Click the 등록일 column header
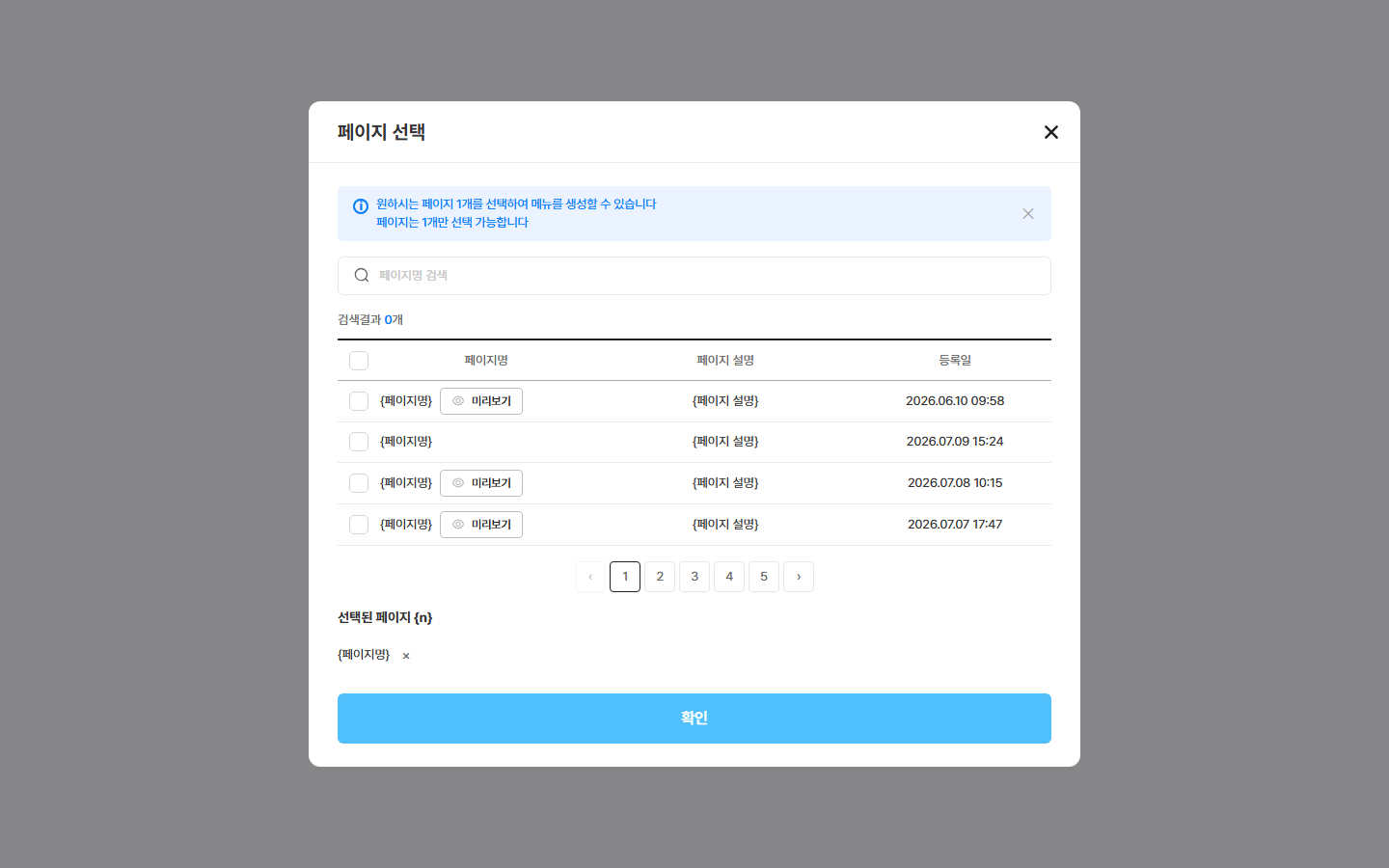The image size is (1389, 868). 955,361
